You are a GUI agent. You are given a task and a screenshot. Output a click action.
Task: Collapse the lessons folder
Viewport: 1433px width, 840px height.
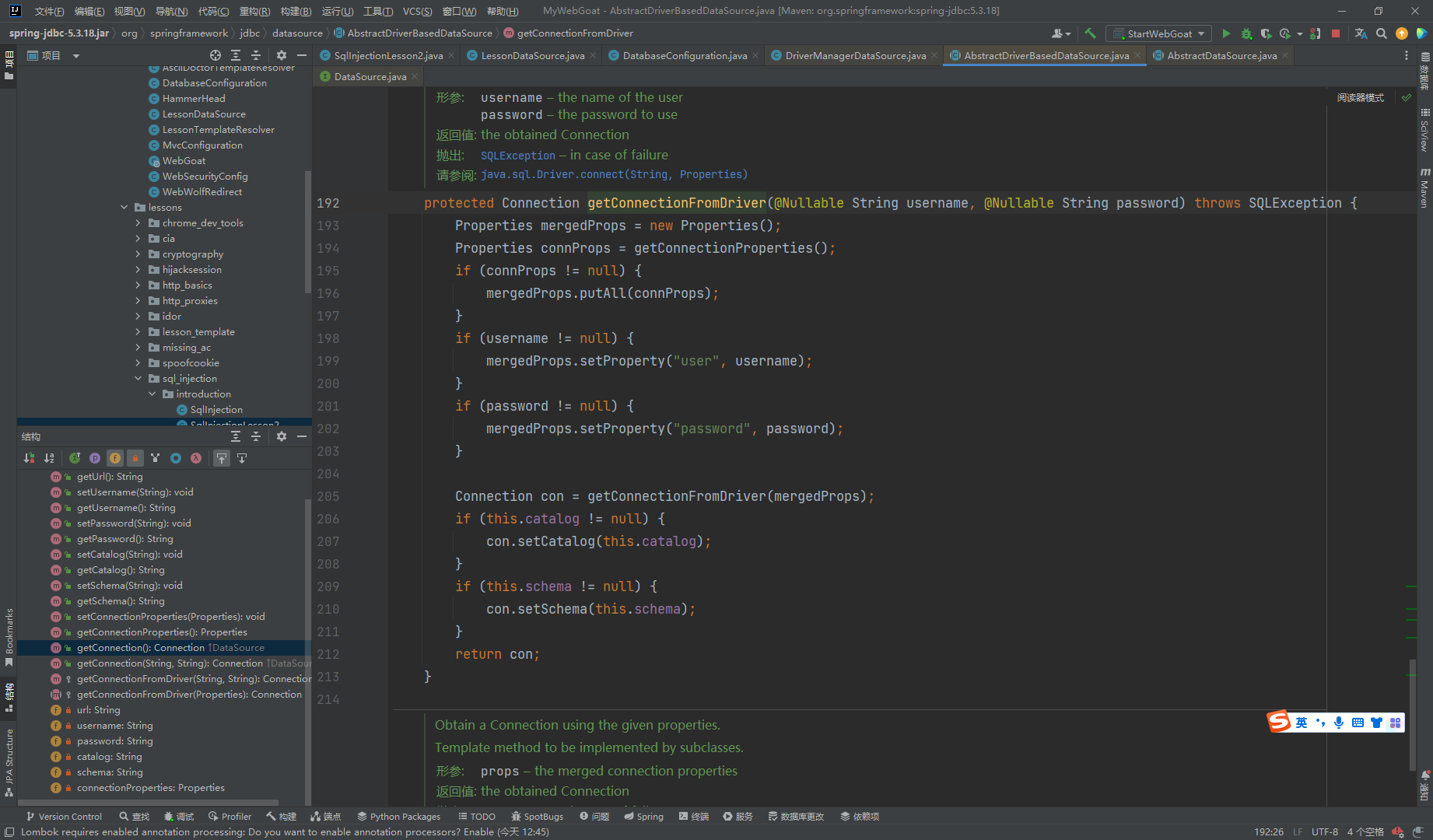(124, 207)
